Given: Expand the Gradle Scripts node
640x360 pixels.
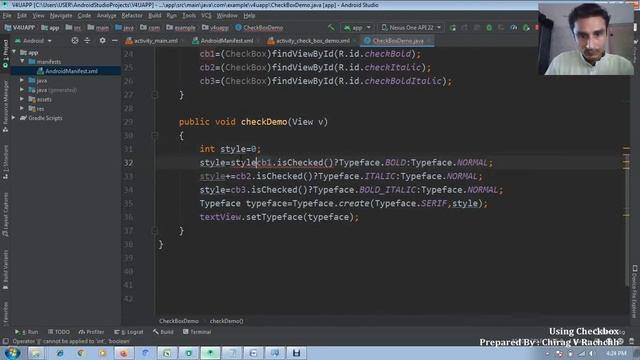Looking at the screenshot, I should (14, 118).
